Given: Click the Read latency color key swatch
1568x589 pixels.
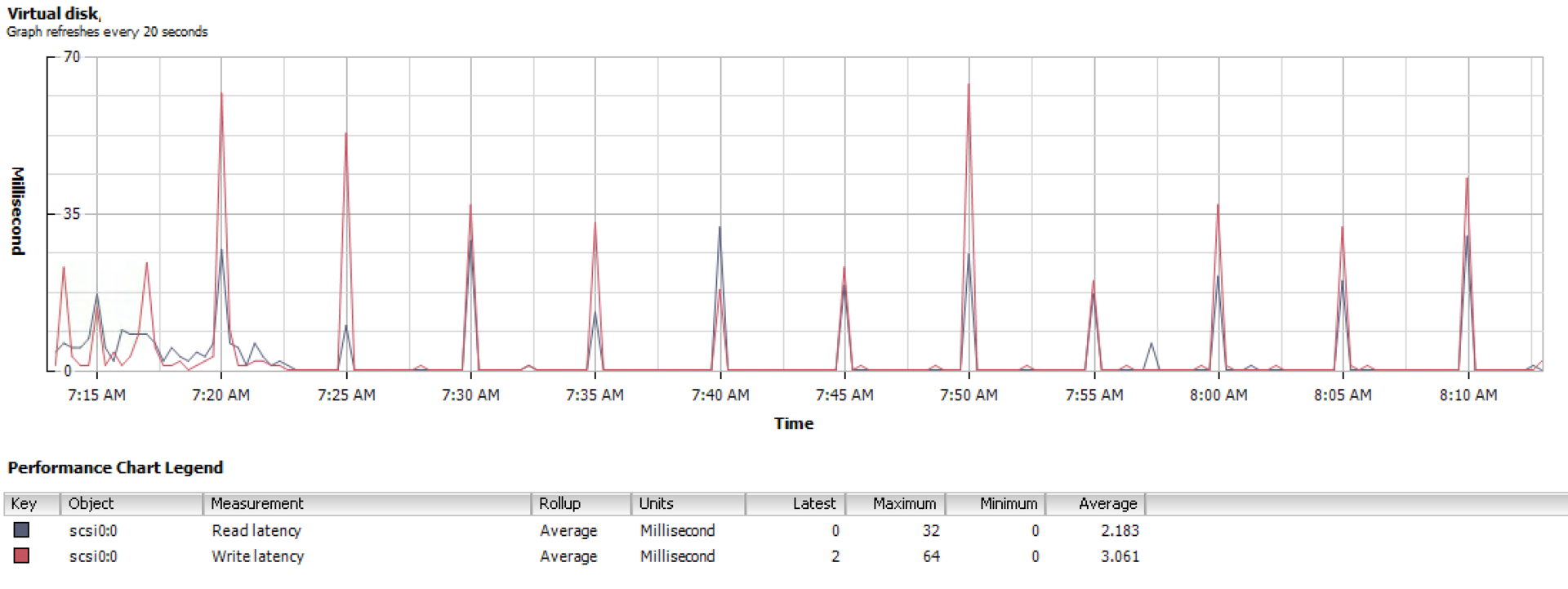Looking at the screenshot, I should point(21,530).
